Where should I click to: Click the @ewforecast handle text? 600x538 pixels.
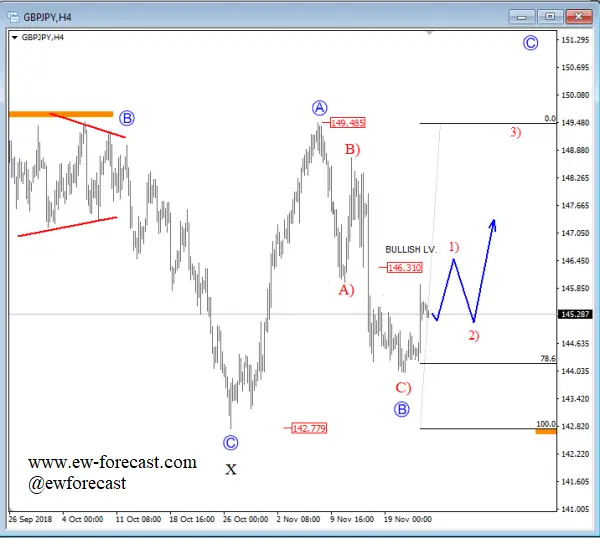coord(77,483)
